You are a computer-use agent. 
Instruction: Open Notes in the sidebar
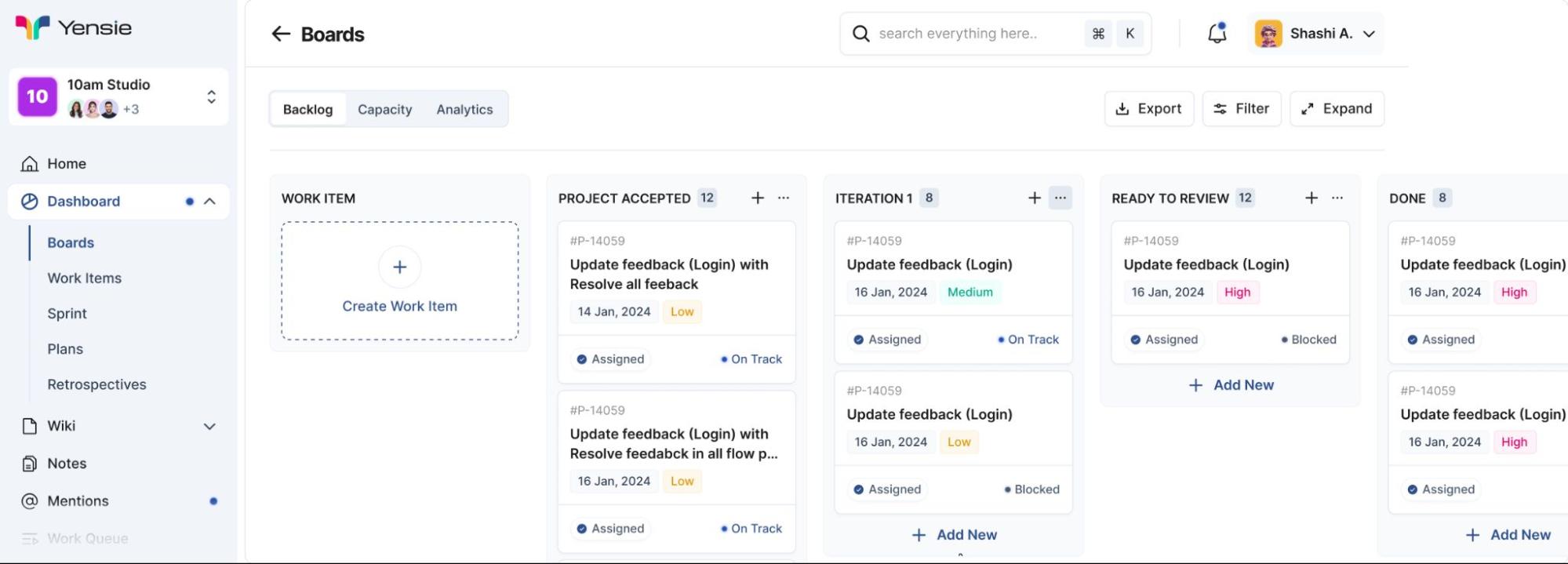tap(67, 464)
